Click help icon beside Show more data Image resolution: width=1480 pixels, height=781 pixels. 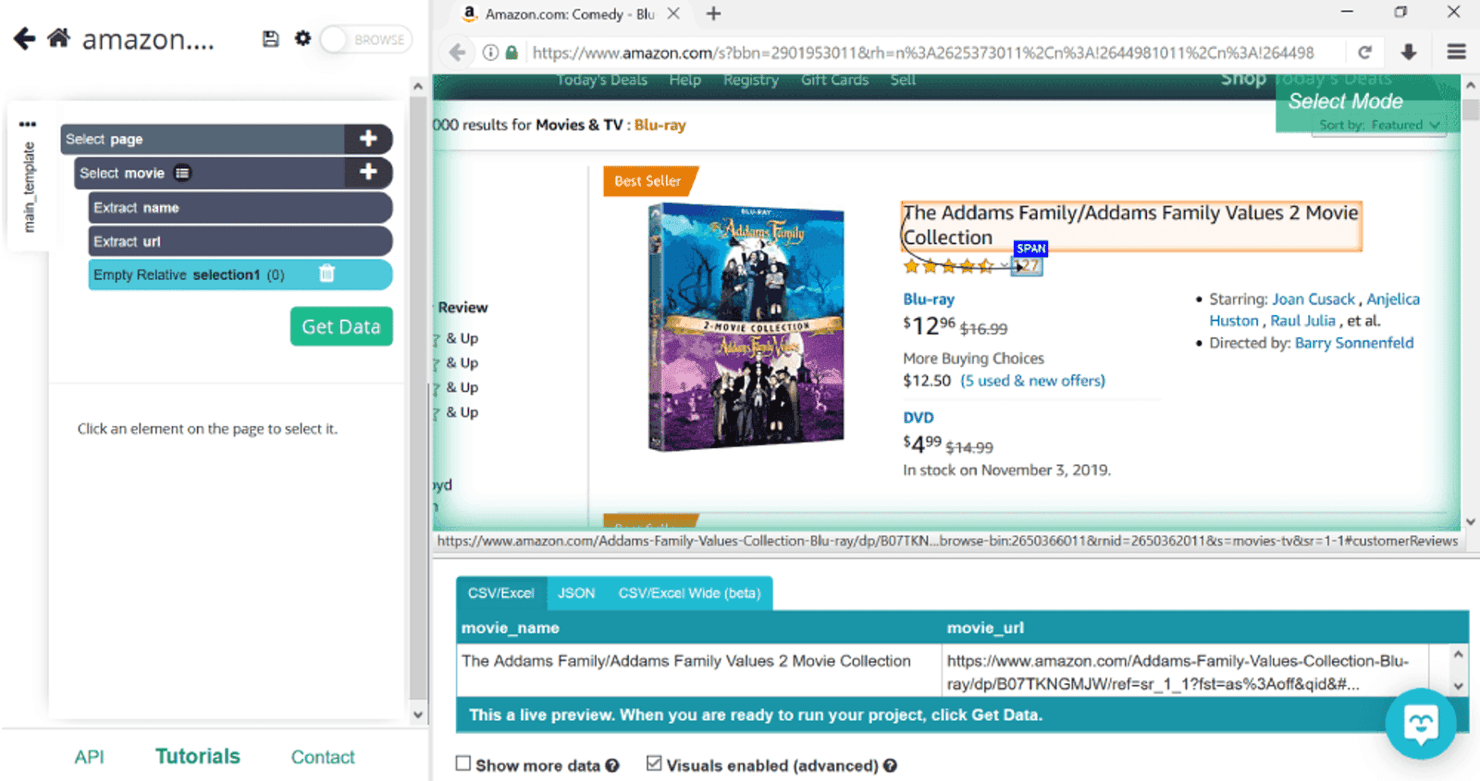pyautogui.click(x=612, y=766)
